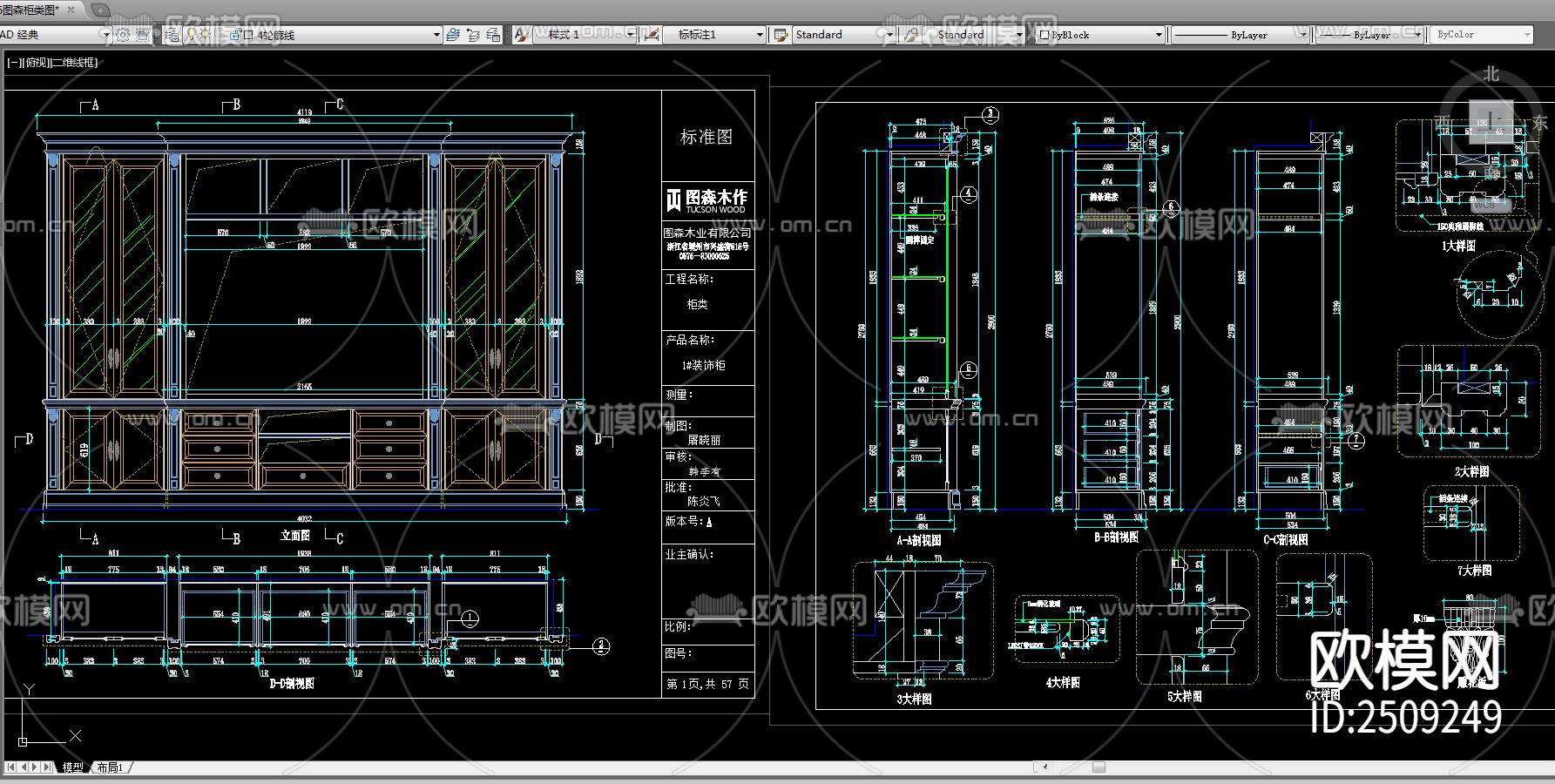Open the Text Style manager icon

tap(521, 35)
